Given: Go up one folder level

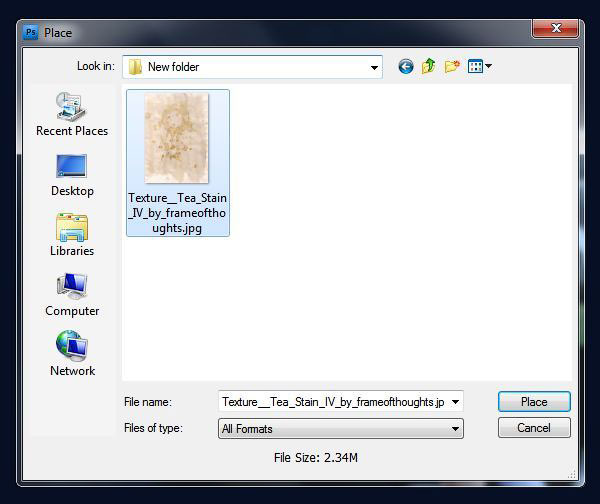Looking at the screenshot, I should coord(429,66).
